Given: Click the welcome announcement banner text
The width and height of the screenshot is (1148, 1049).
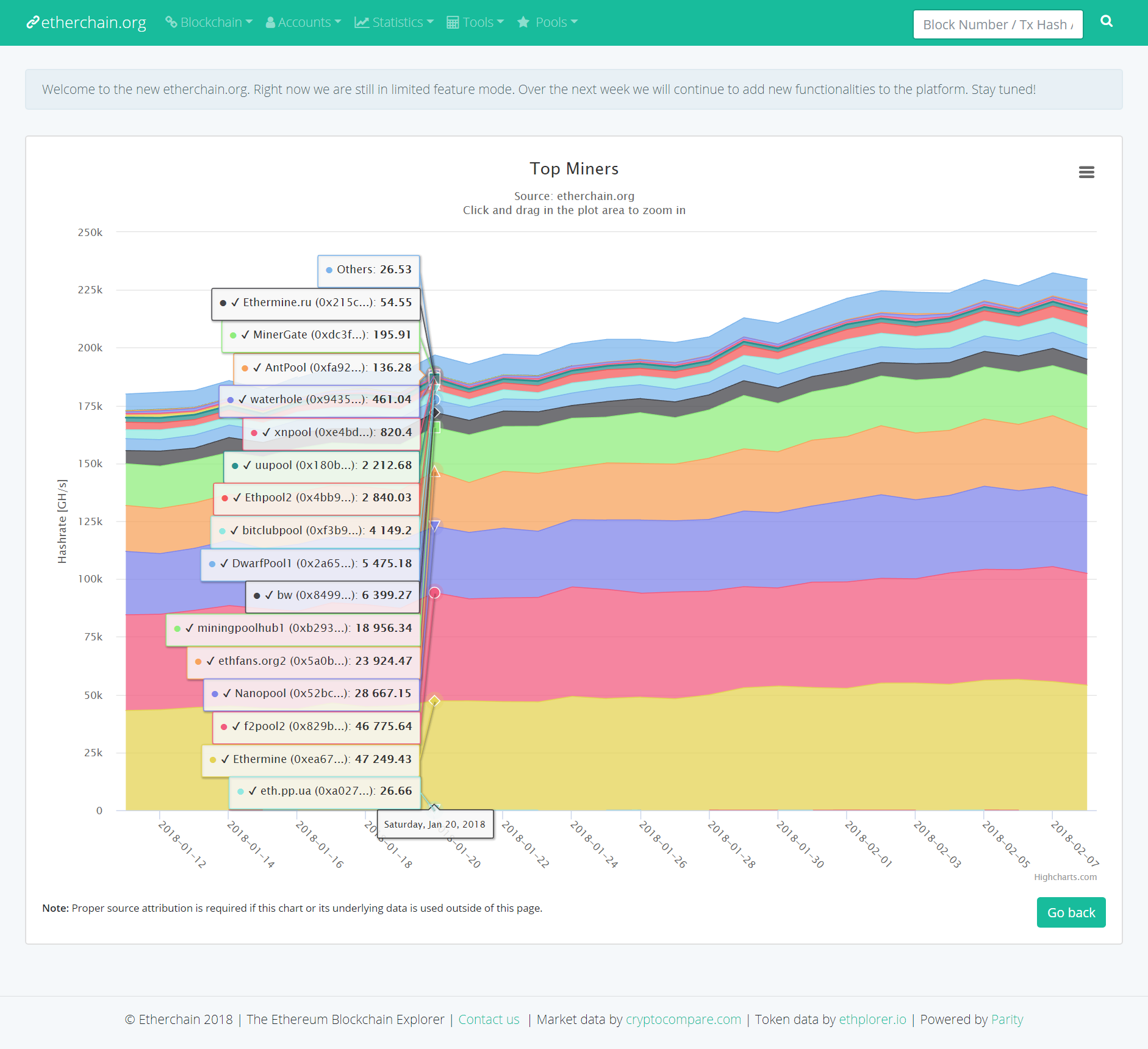Looking at the screenshot, I should (539, 90).
